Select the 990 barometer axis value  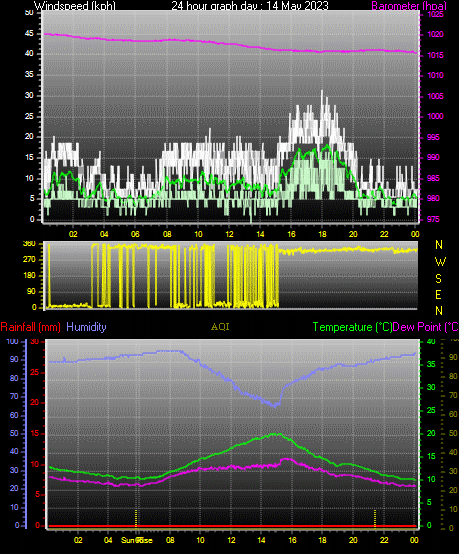[433, 157]
